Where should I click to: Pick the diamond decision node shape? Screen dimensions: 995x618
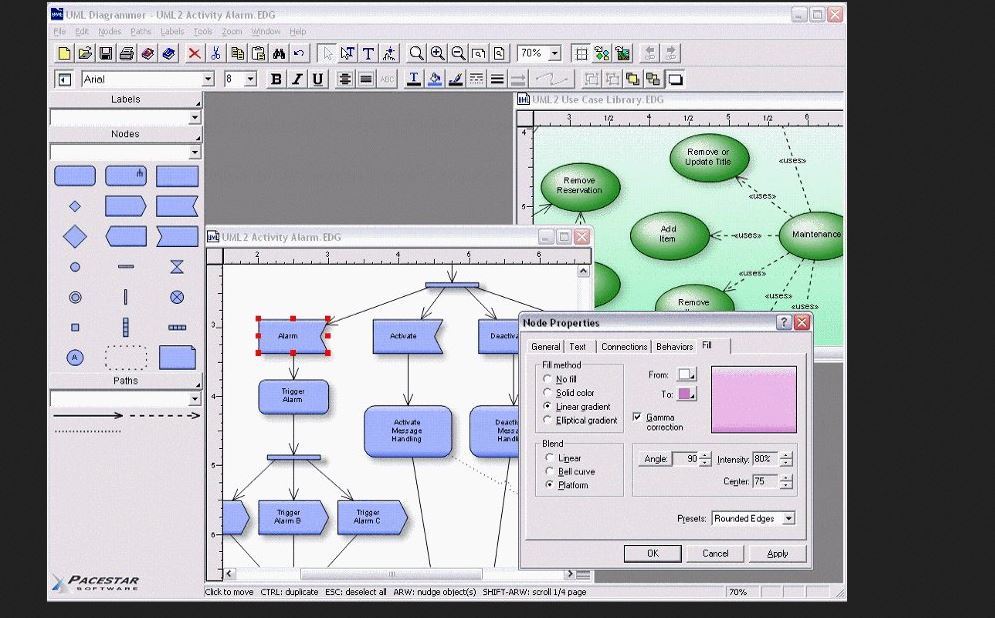(75, 236)
